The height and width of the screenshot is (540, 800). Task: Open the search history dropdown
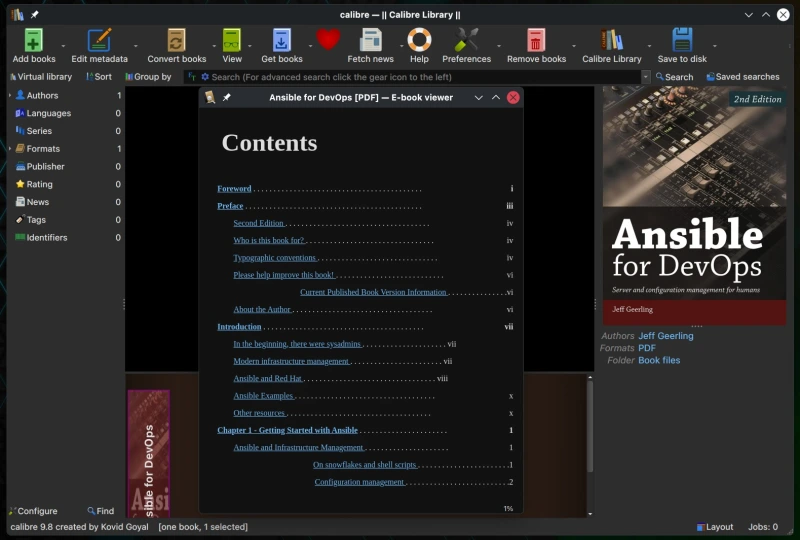(646, 77)
